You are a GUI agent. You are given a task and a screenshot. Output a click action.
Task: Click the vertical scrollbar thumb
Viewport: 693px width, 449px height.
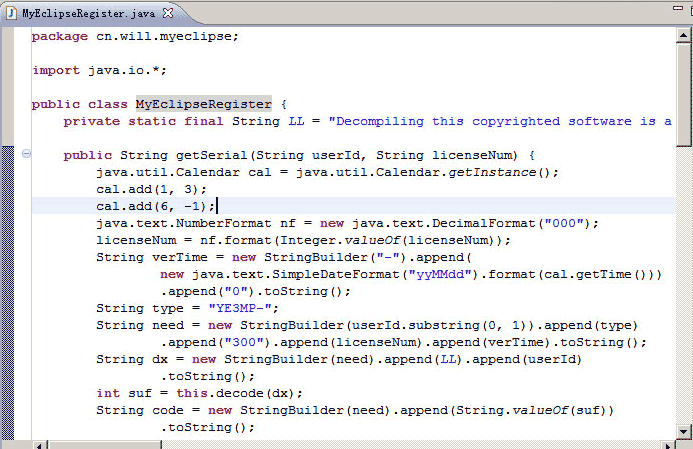[683, 94]
